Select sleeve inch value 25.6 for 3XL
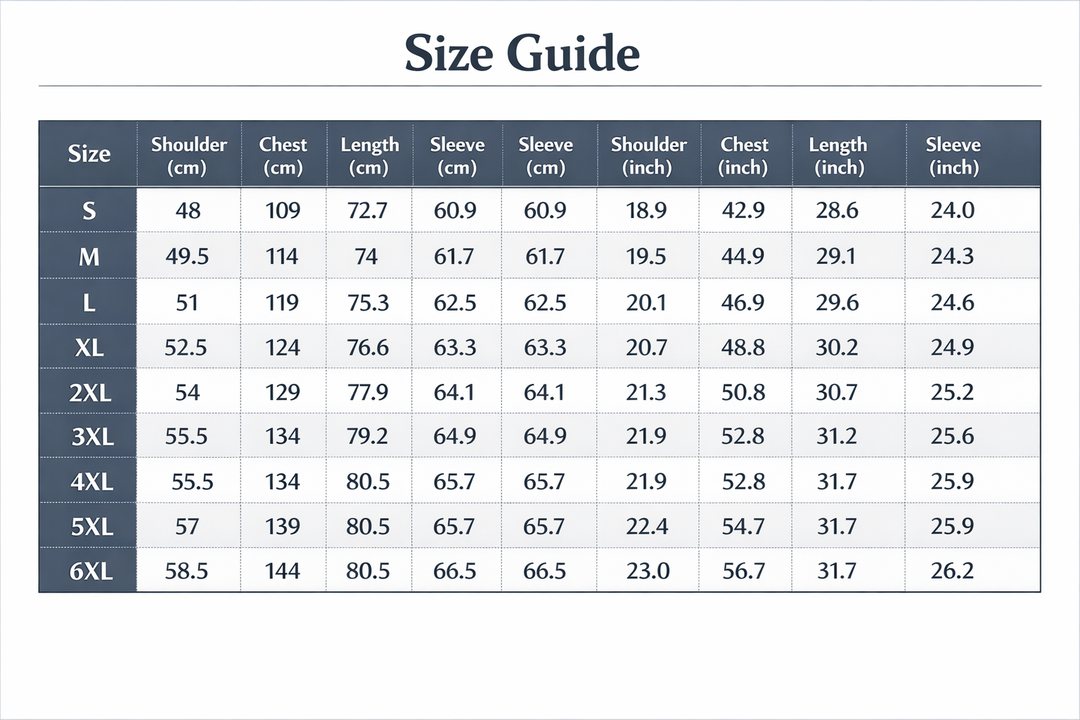 click(x=952, y=437)
